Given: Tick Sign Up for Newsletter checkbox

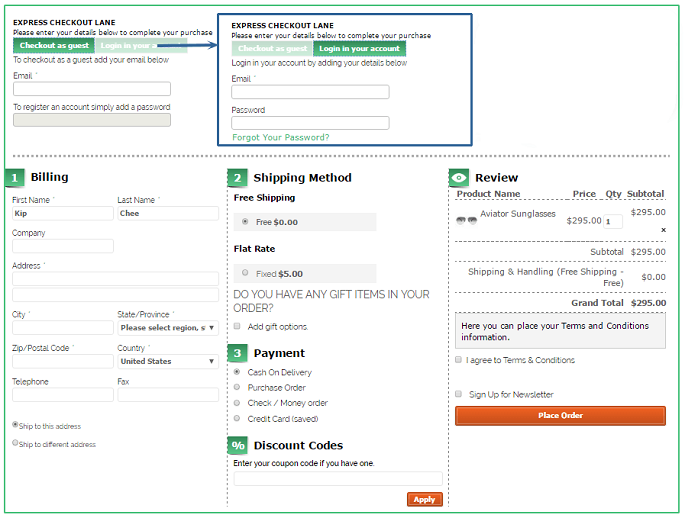Looking at the screenshot, I should (459, 394).
